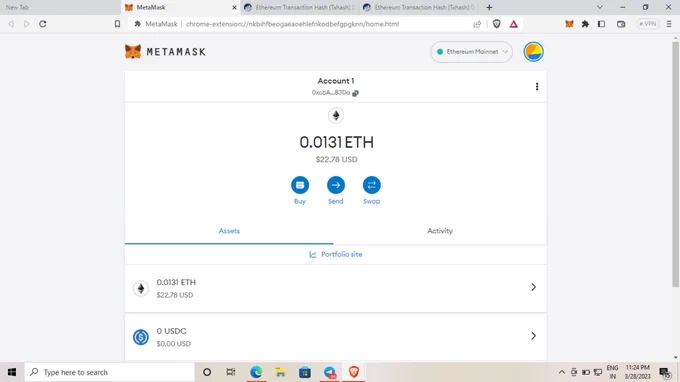The image size is (680, 382).
Task: Click the Send arrow button
Action: [x=336, y=185]
